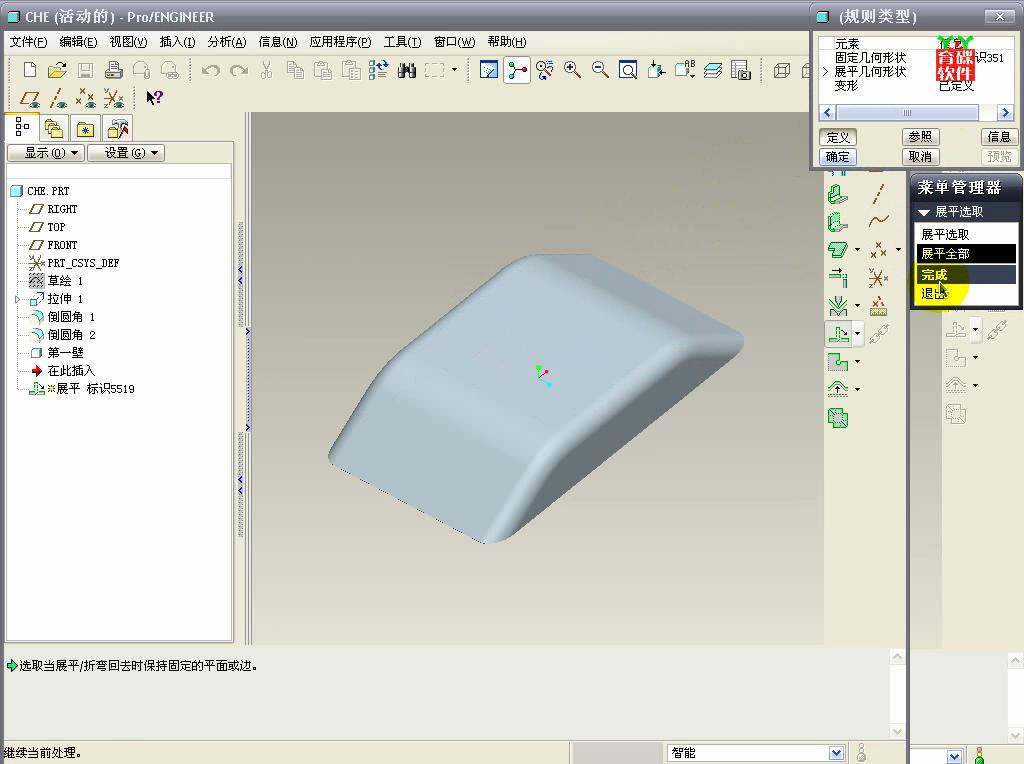The width and height of the screenshot is (1024, 764).
Task: Select 草绘 1 in the model tree
Action: pyautogui.click(x=65, y=281)
